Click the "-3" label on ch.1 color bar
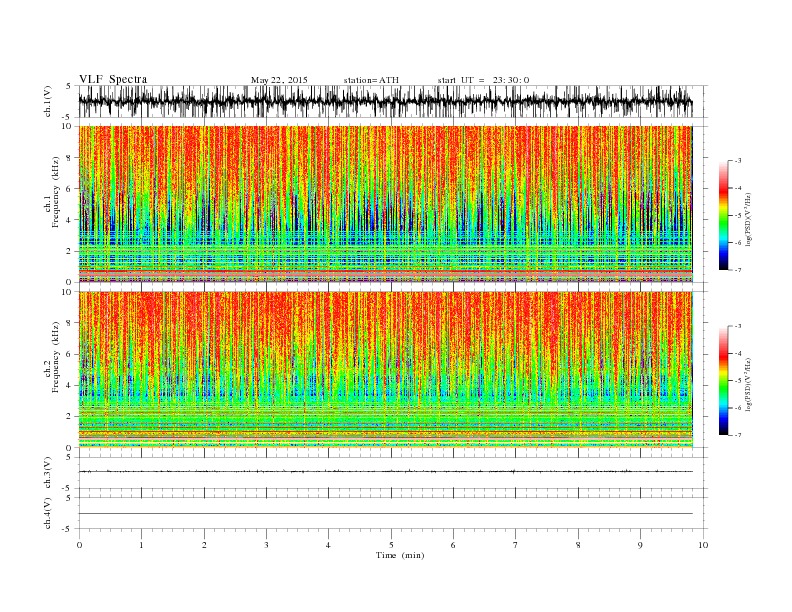 (737, 161)
